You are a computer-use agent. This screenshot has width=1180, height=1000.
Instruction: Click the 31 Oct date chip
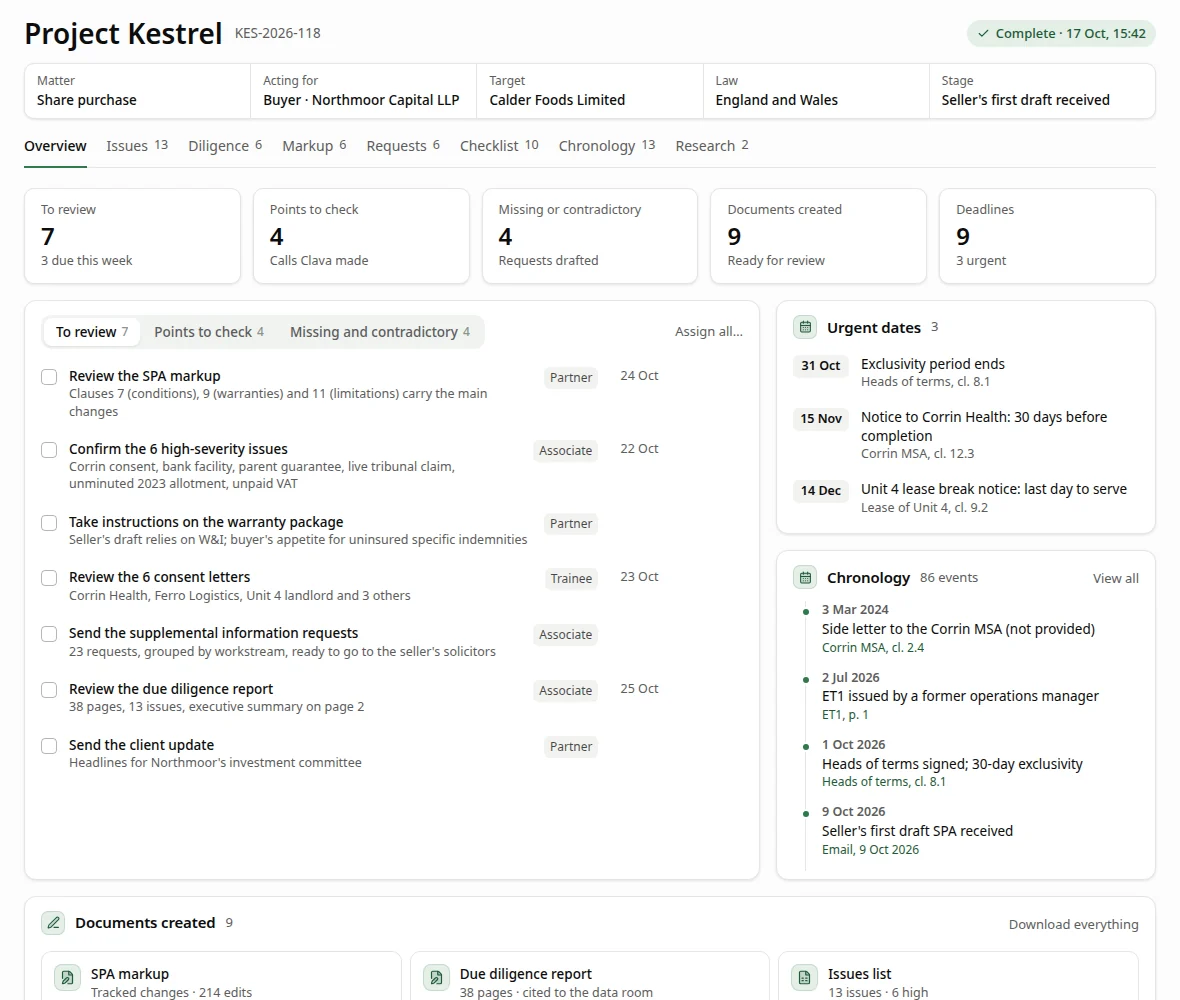click(x=820, y=366)
